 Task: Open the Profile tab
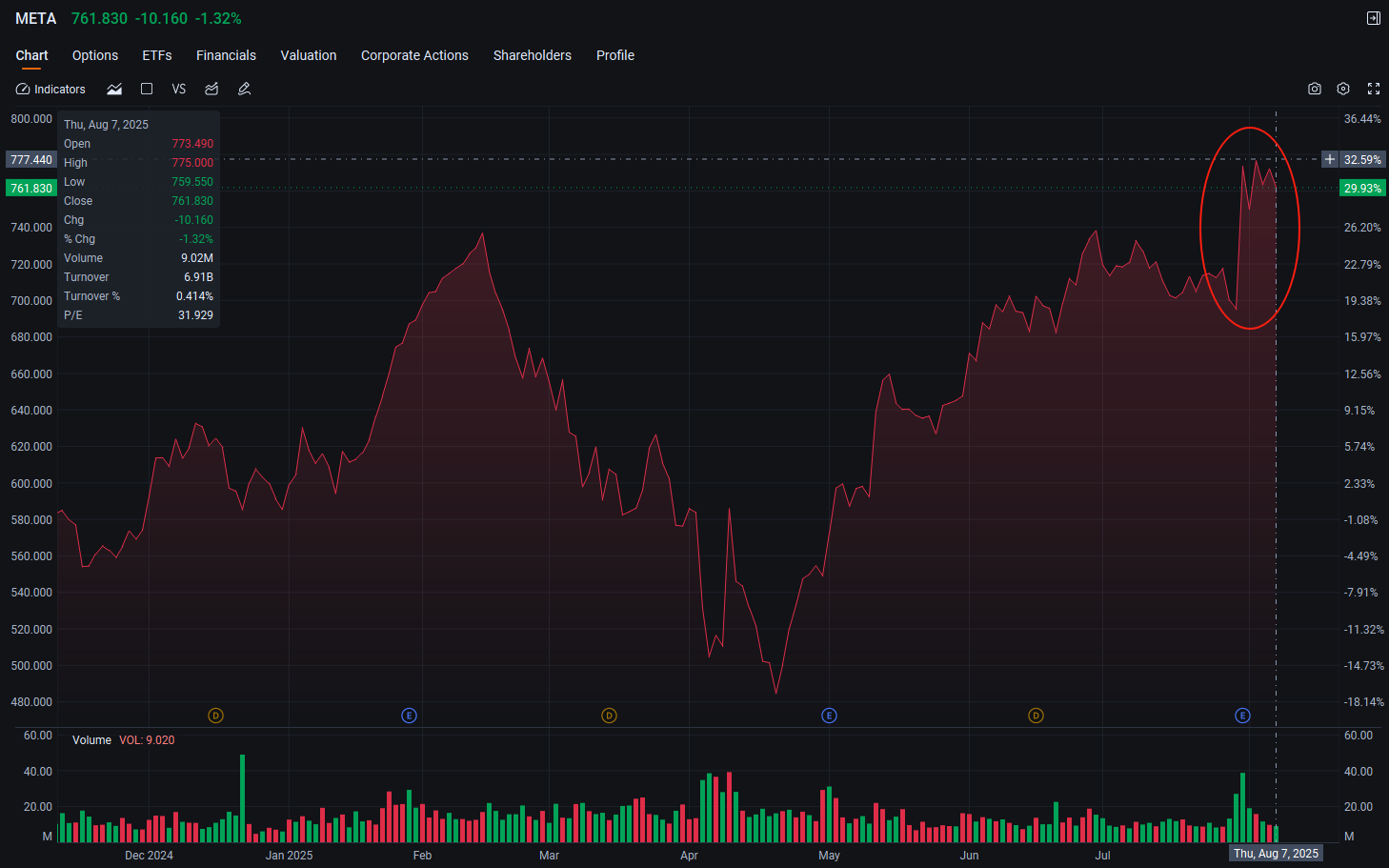pyautogui.click(x=615, y=55)
